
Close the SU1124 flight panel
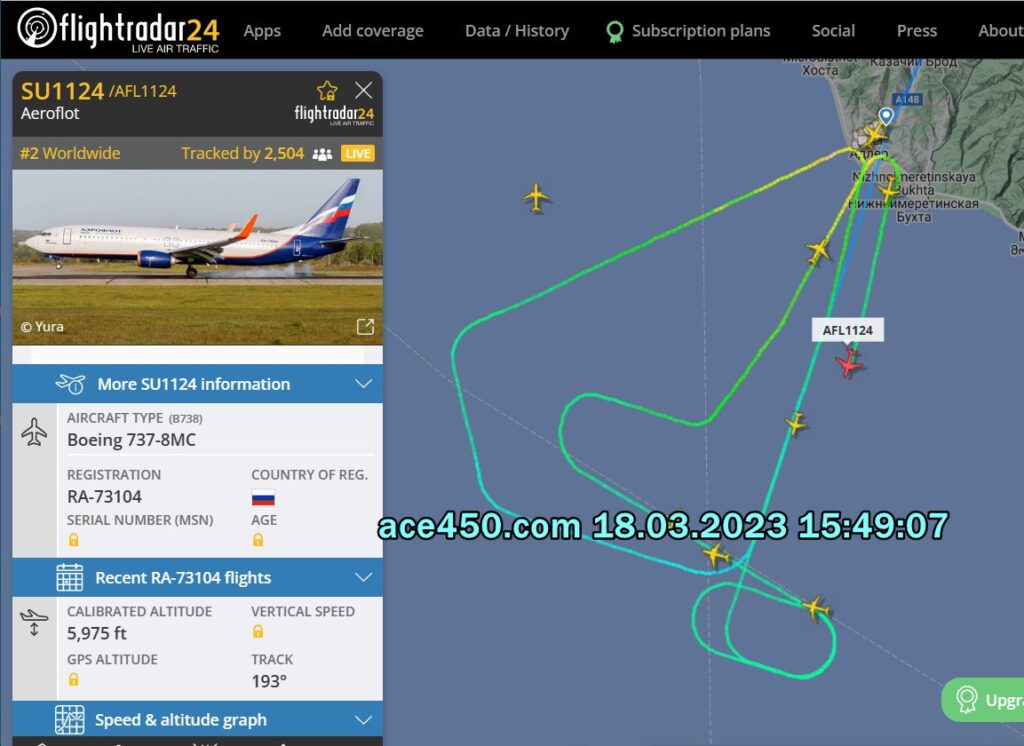click(x=364, y=90)
